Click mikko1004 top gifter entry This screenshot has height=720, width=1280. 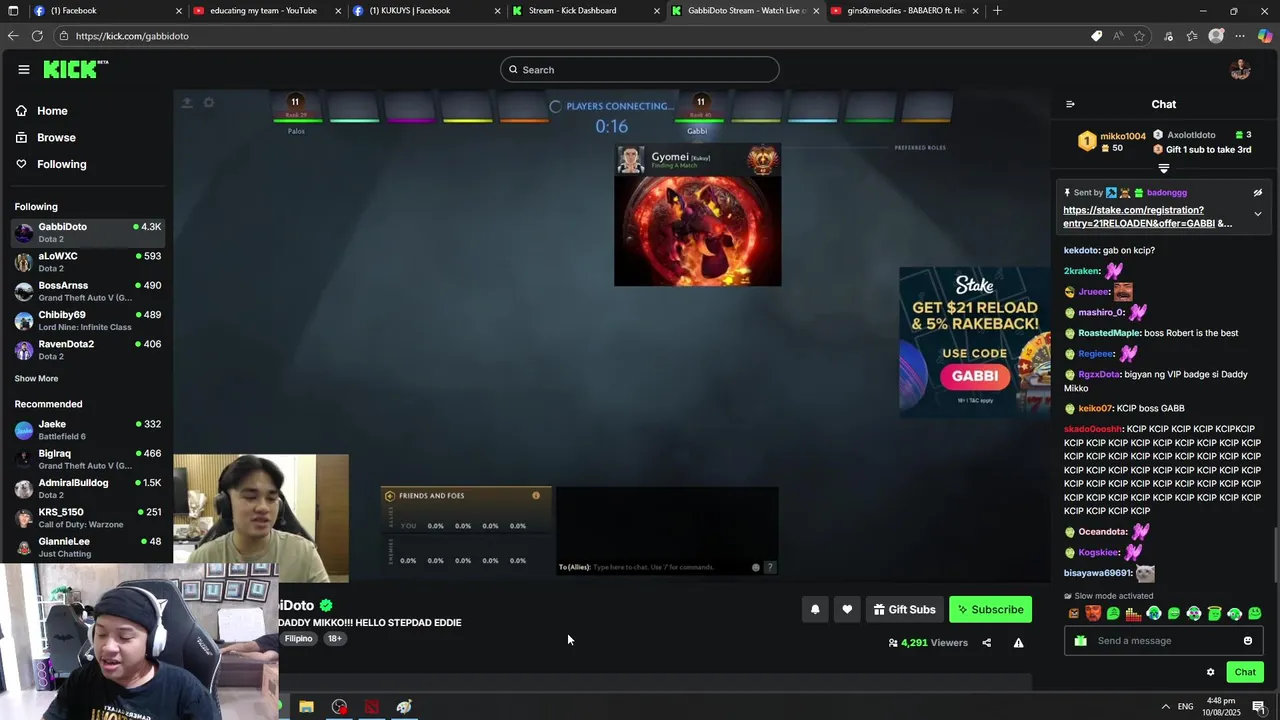pos(1112,142)
